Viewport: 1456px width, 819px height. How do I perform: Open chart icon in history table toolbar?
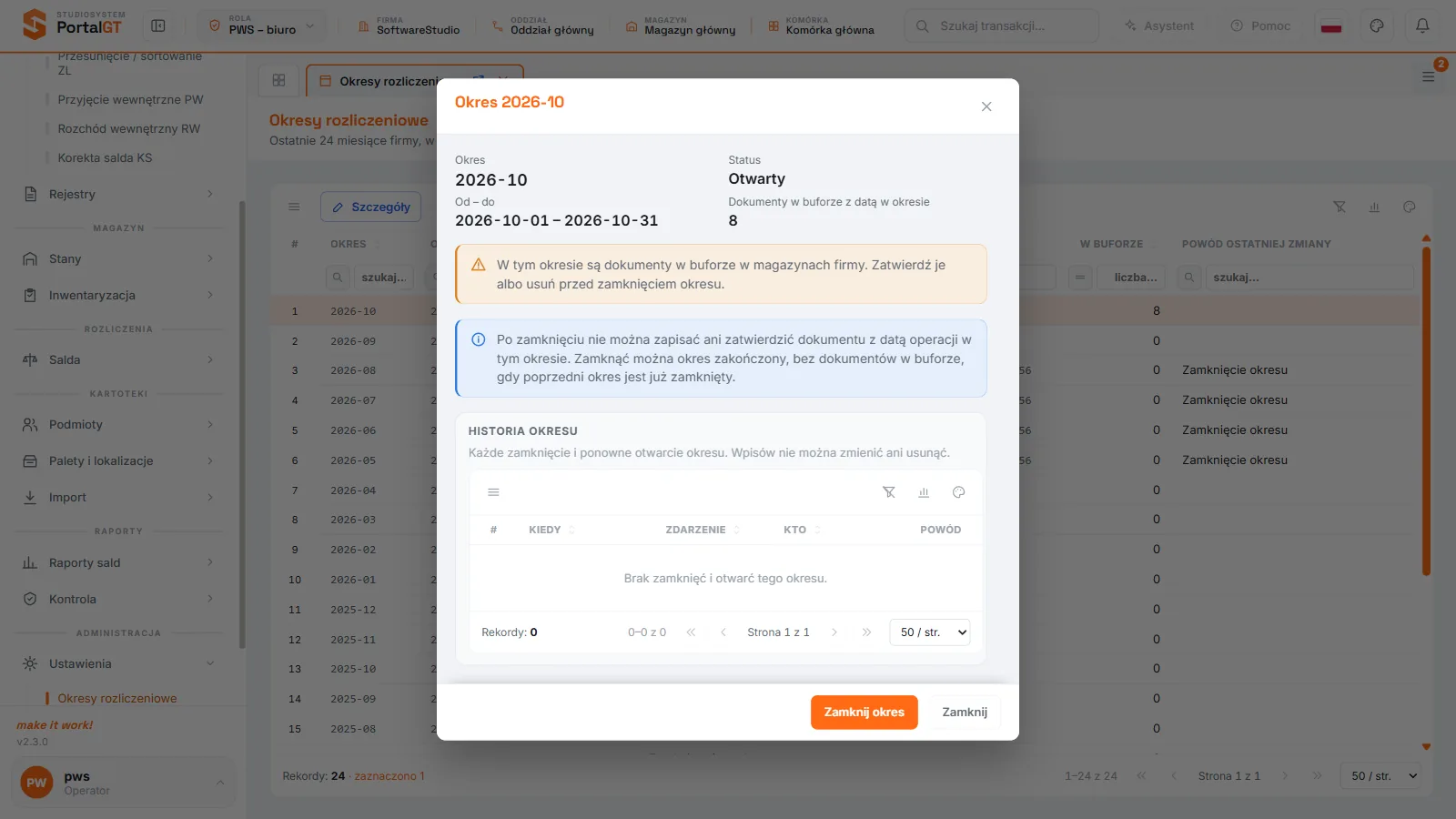pyautogui.click(x=924, y=492)
